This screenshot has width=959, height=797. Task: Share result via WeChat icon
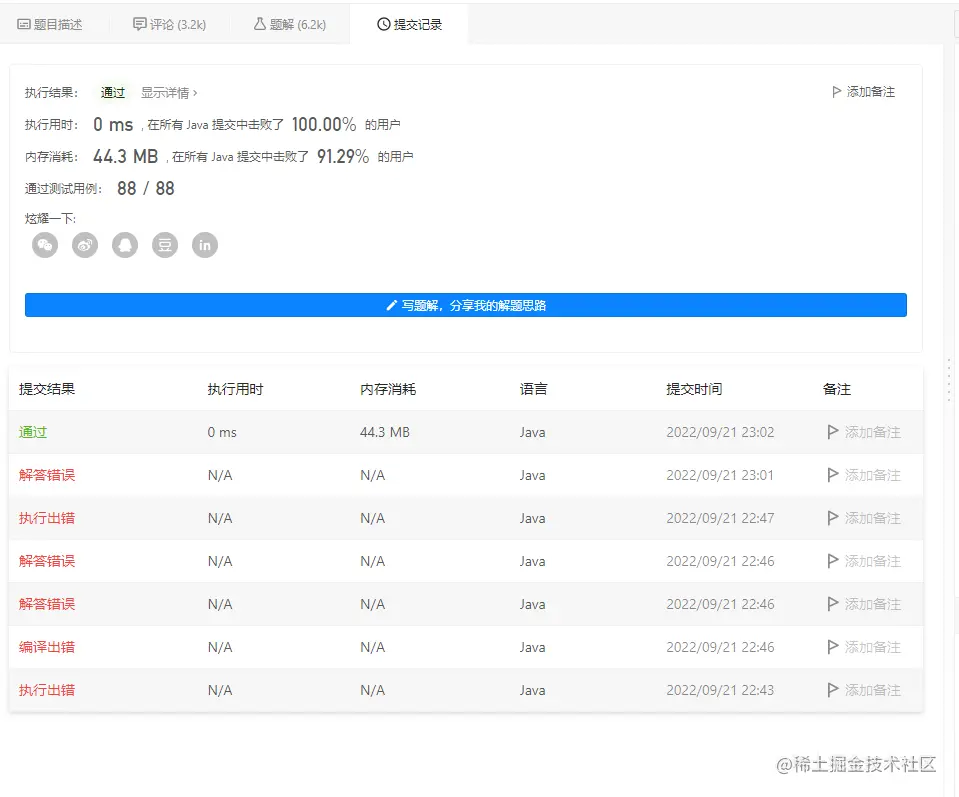(x=45, y=245)
